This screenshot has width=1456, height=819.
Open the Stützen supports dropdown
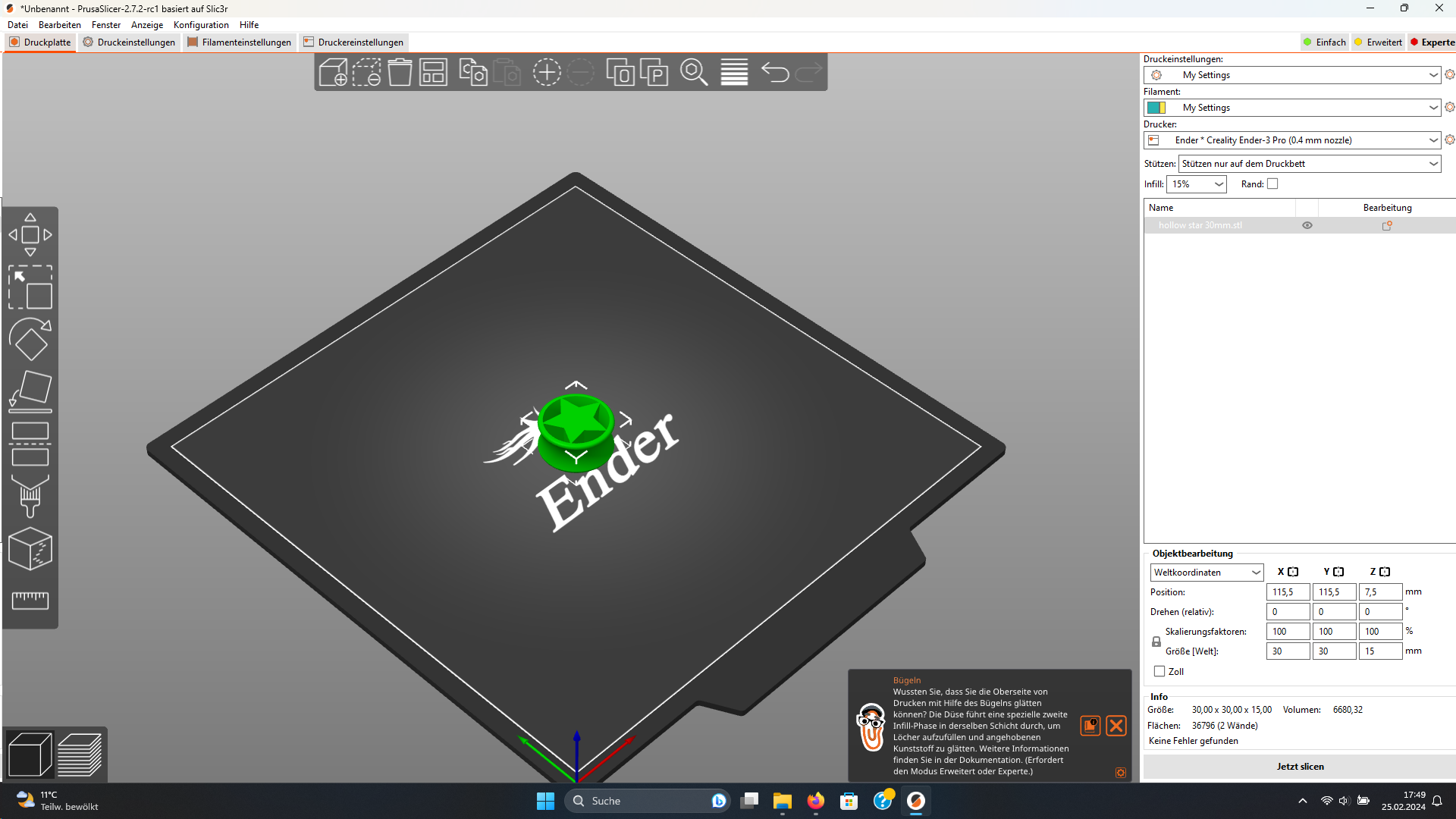pos(1310,164)
